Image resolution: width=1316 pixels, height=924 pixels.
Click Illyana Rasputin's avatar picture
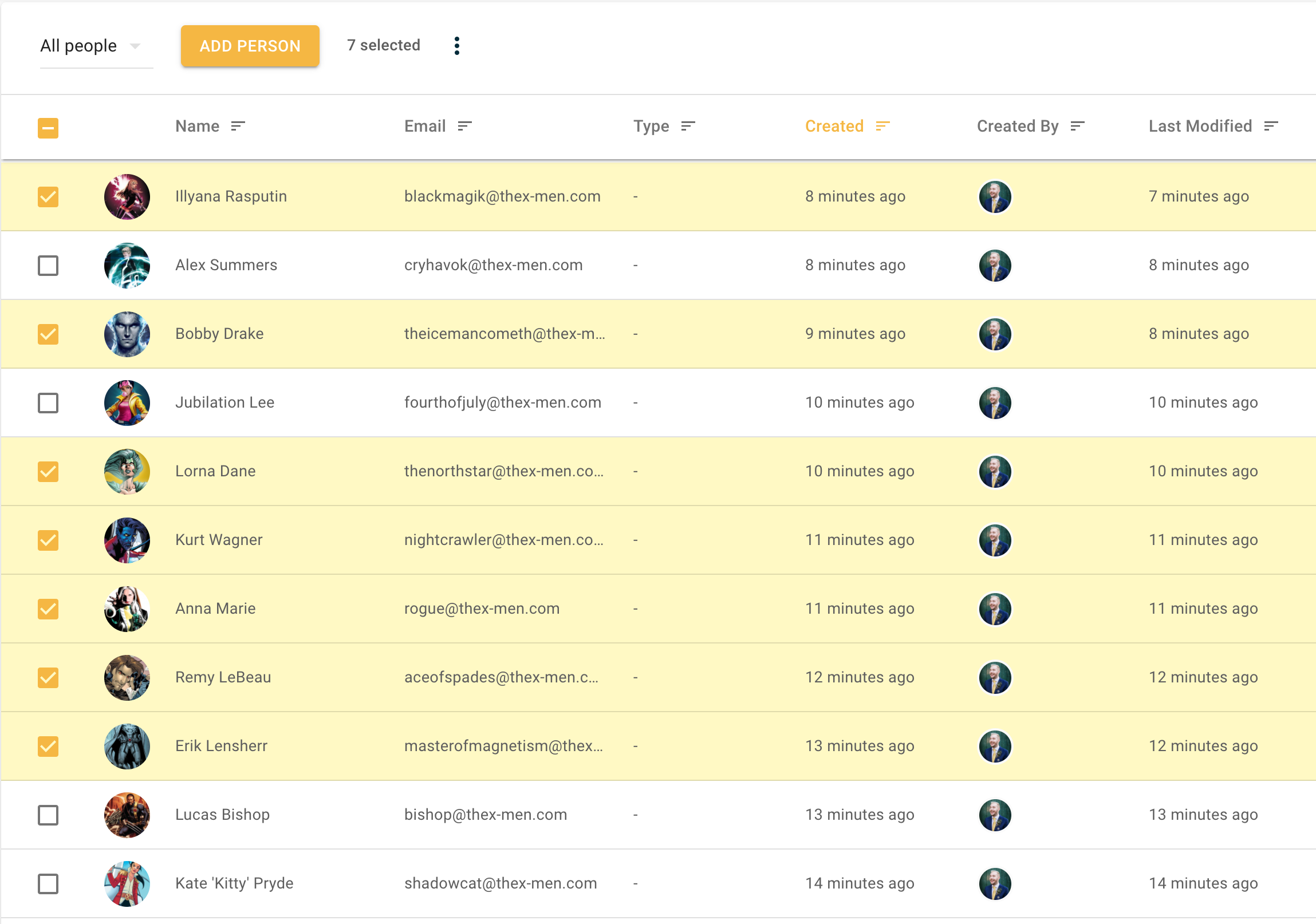(127, 196)
